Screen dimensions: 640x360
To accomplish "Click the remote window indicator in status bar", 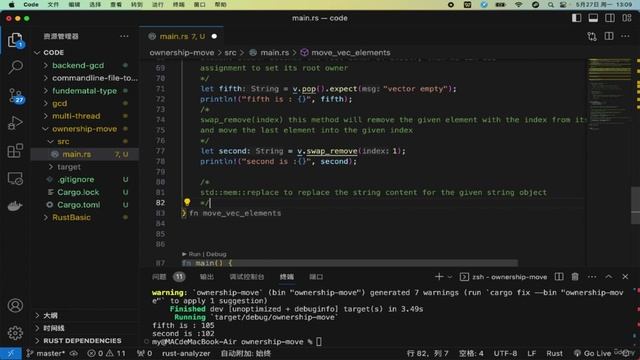I will 11,353.
